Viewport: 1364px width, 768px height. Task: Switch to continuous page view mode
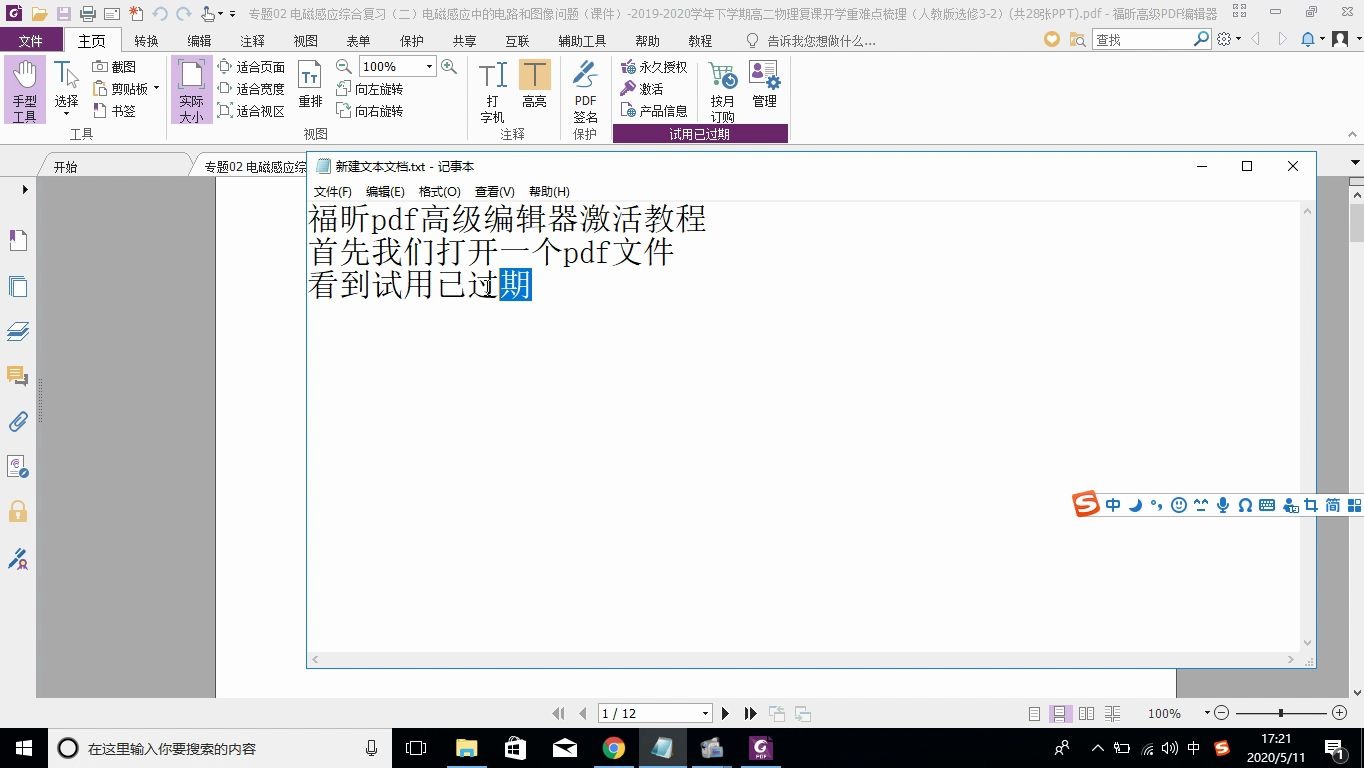(x=1060, y=714)
